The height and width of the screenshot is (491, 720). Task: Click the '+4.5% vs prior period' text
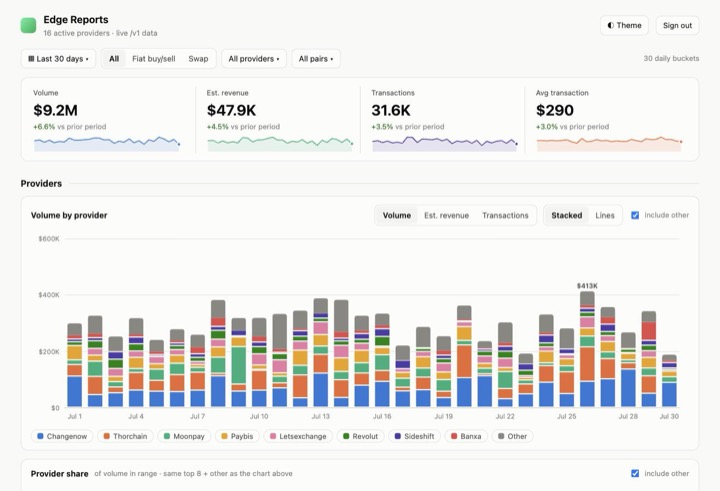click(243, 127)
